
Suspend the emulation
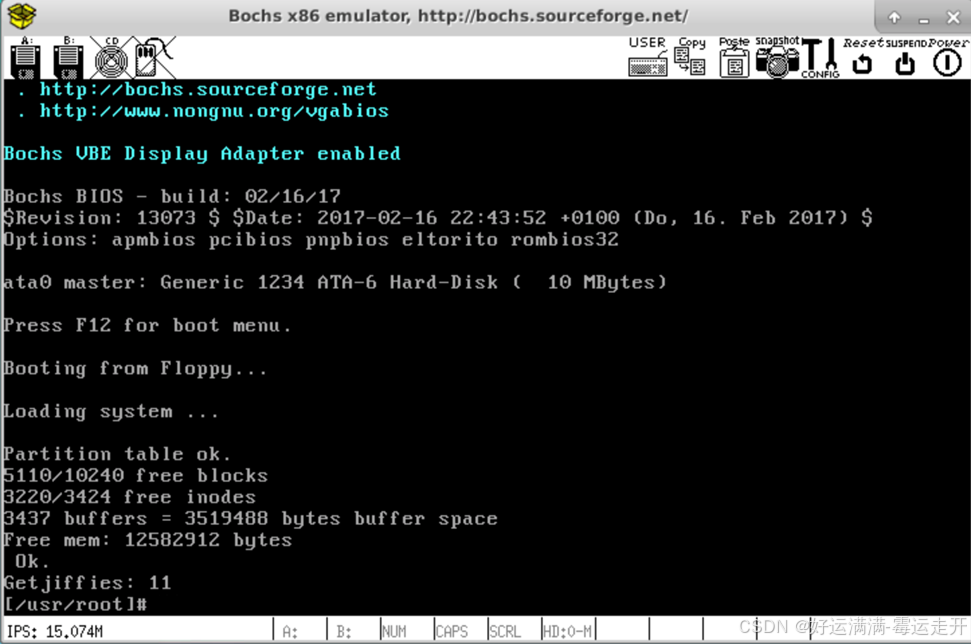[x=905, y=56]
